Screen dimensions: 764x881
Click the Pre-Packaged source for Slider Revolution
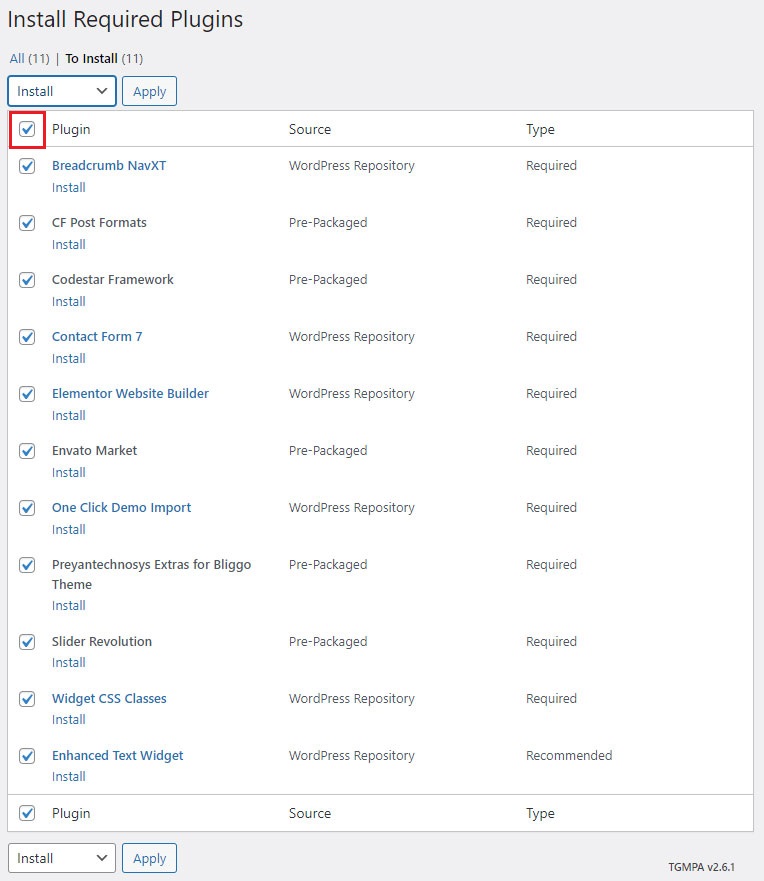[328, 641]
